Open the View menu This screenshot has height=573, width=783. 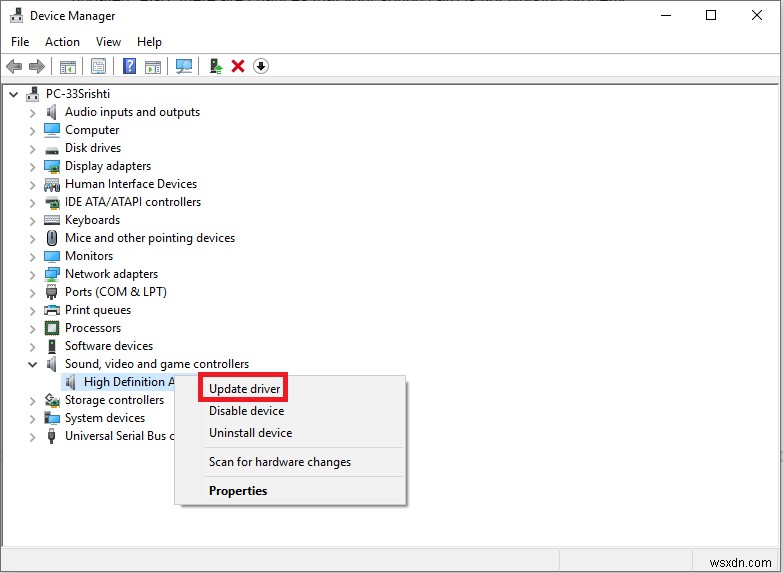108,41
